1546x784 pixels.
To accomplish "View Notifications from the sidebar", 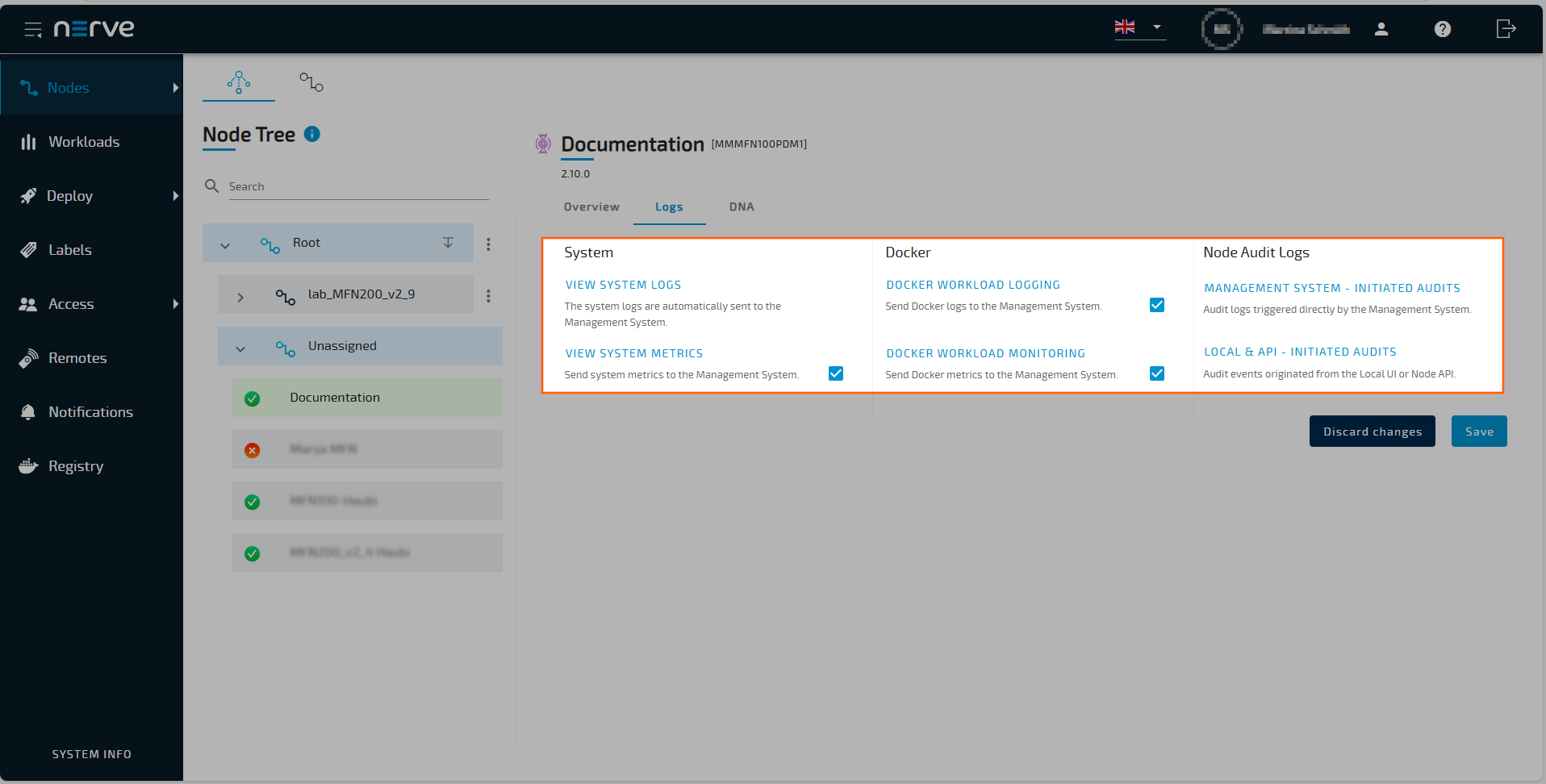I will [90, 412].
